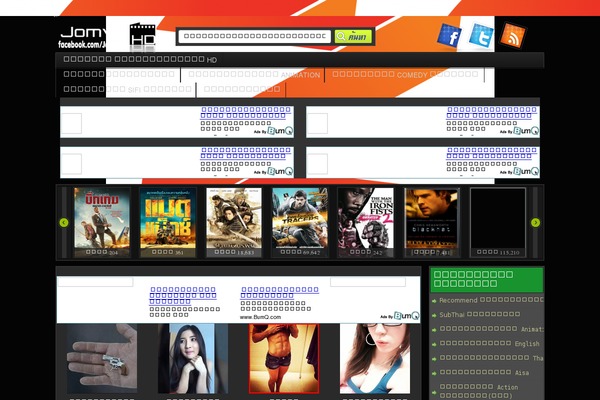The image size is (600, 400).
Task: Focus the movie search input field
Action: click(254, 36)
